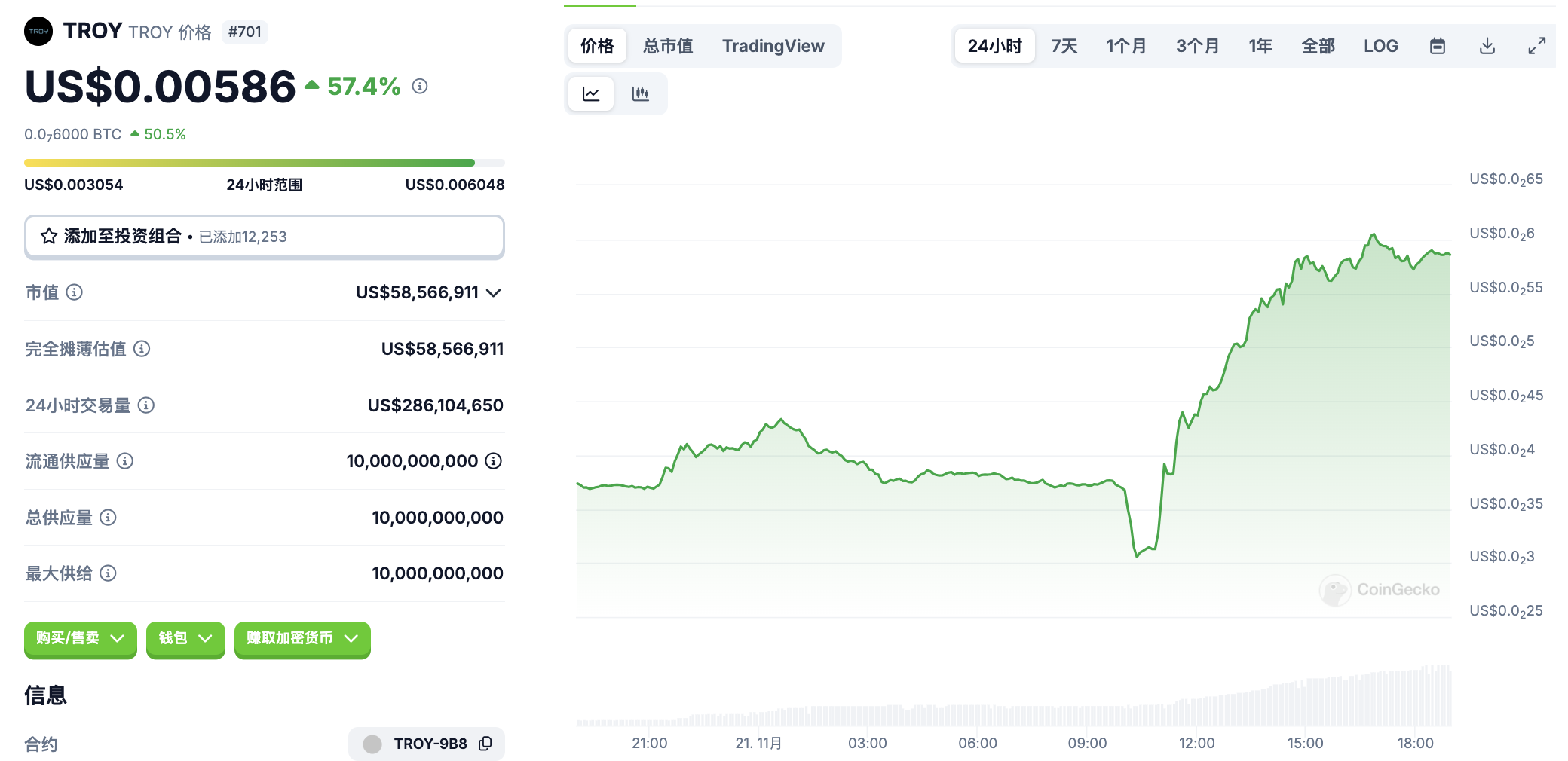Screen dimensions: 1568x761
Task: Open info icon beside circulating supply value
Action: [493, 461]
